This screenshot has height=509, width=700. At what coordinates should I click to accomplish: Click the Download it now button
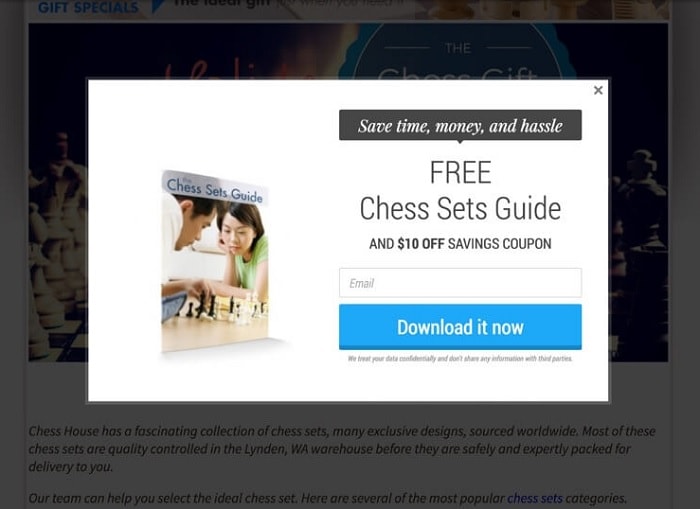click(x=460, y=327)
